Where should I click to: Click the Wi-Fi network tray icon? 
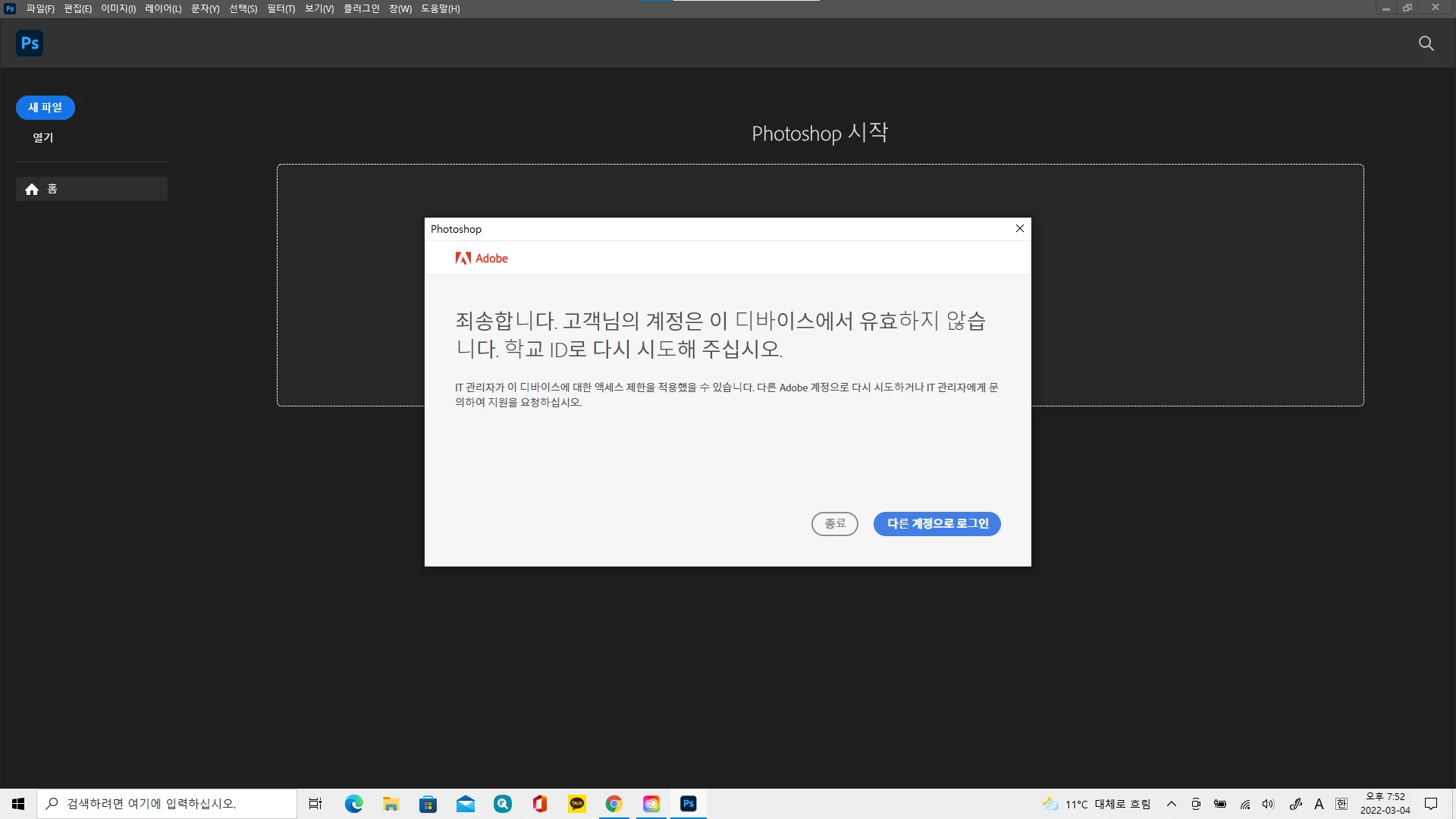tap(1244, 804)
